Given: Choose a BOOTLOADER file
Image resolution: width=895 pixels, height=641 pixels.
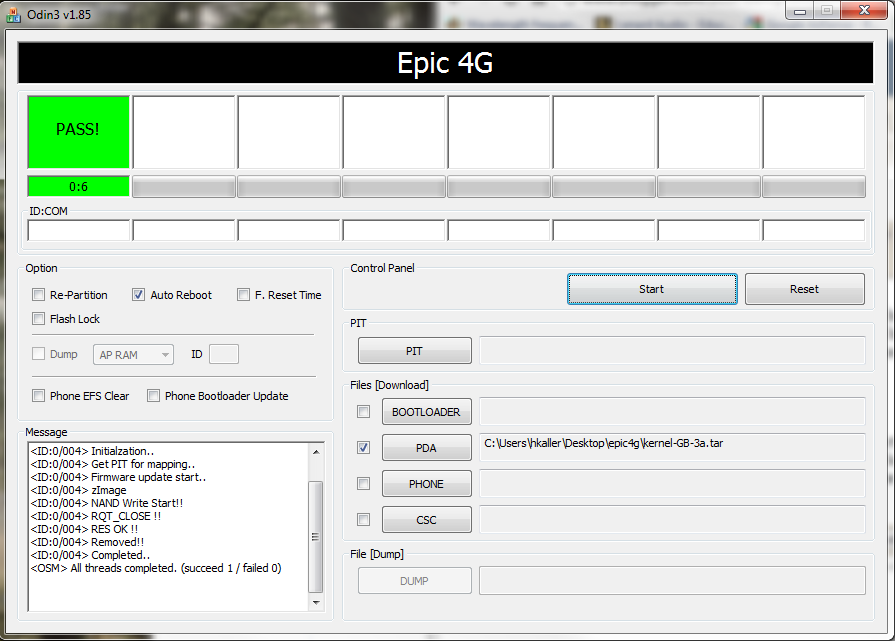Looking at the screenshot, I should click(426, 412).
